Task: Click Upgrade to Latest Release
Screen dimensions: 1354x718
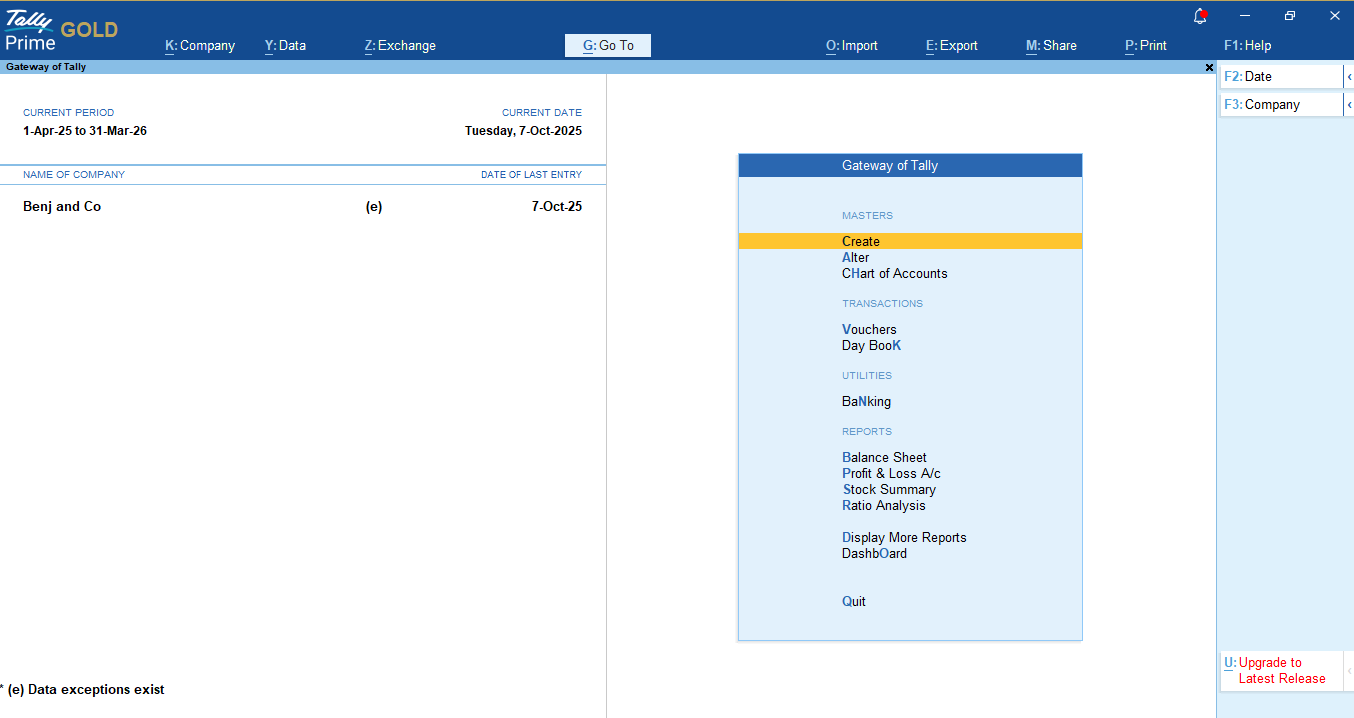Action: pyautogui.click(x=1281, y=671)
